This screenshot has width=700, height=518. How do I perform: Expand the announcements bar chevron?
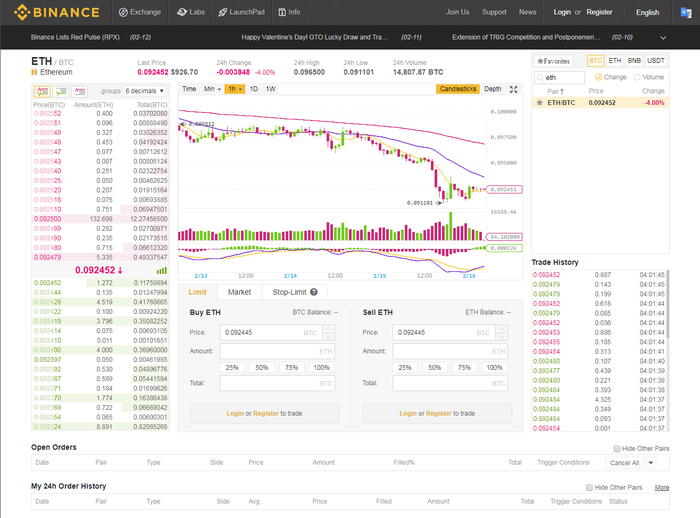(x=663, y=38)
